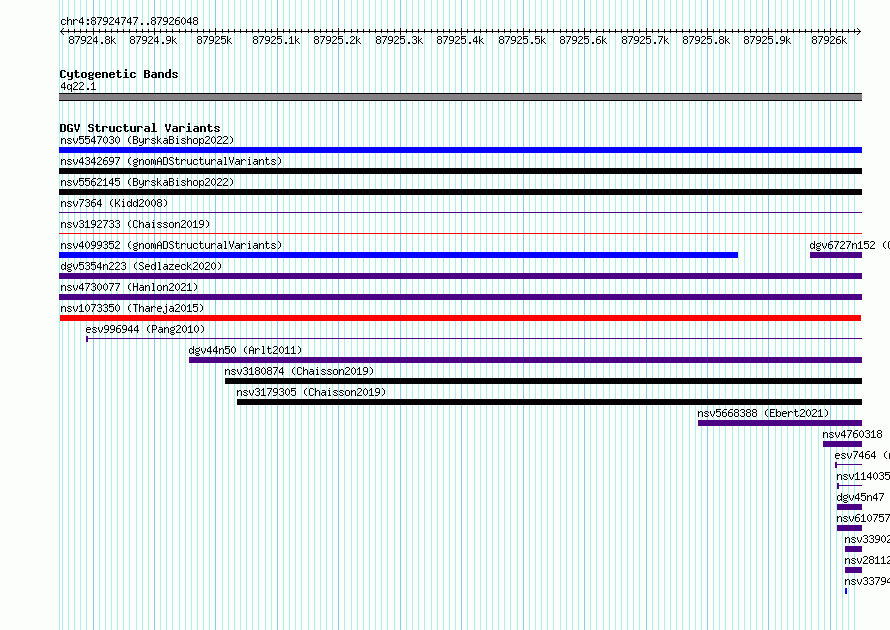Click the 87925.3k ruler tick label
Image resolution: width=890 pixels, height=630 pixels.
tap(399, 40)
